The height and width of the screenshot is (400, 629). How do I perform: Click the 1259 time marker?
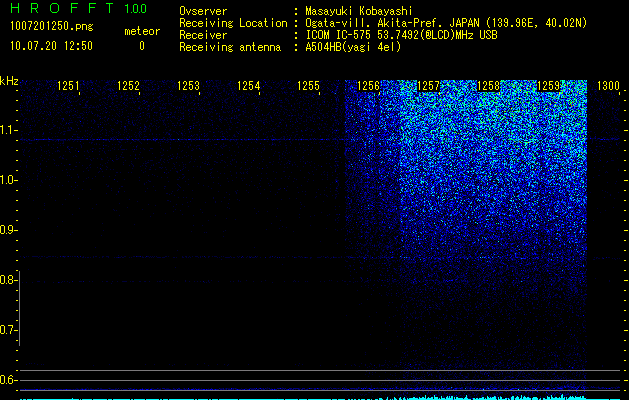pyautogui.click(x=548, y=86)
